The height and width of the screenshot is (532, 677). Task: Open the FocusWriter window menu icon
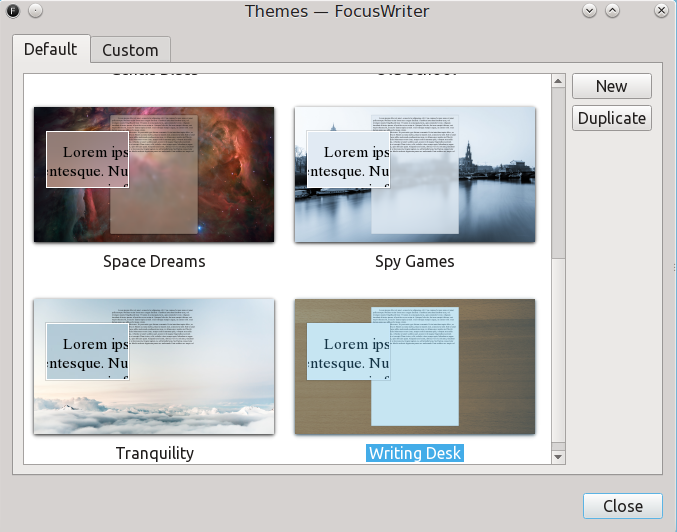point(13,11)
